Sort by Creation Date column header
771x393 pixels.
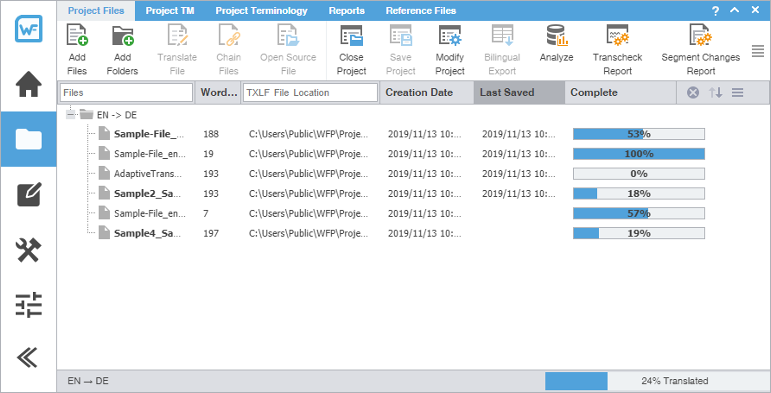(426, 92)
